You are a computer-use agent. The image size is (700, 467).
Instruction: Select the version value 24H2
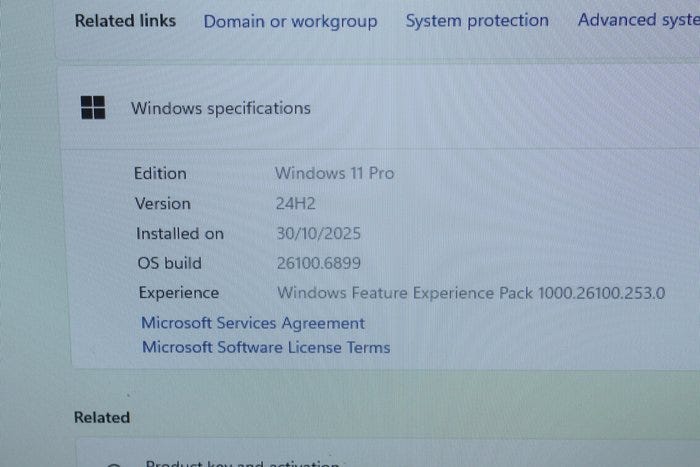pos(296,204)
